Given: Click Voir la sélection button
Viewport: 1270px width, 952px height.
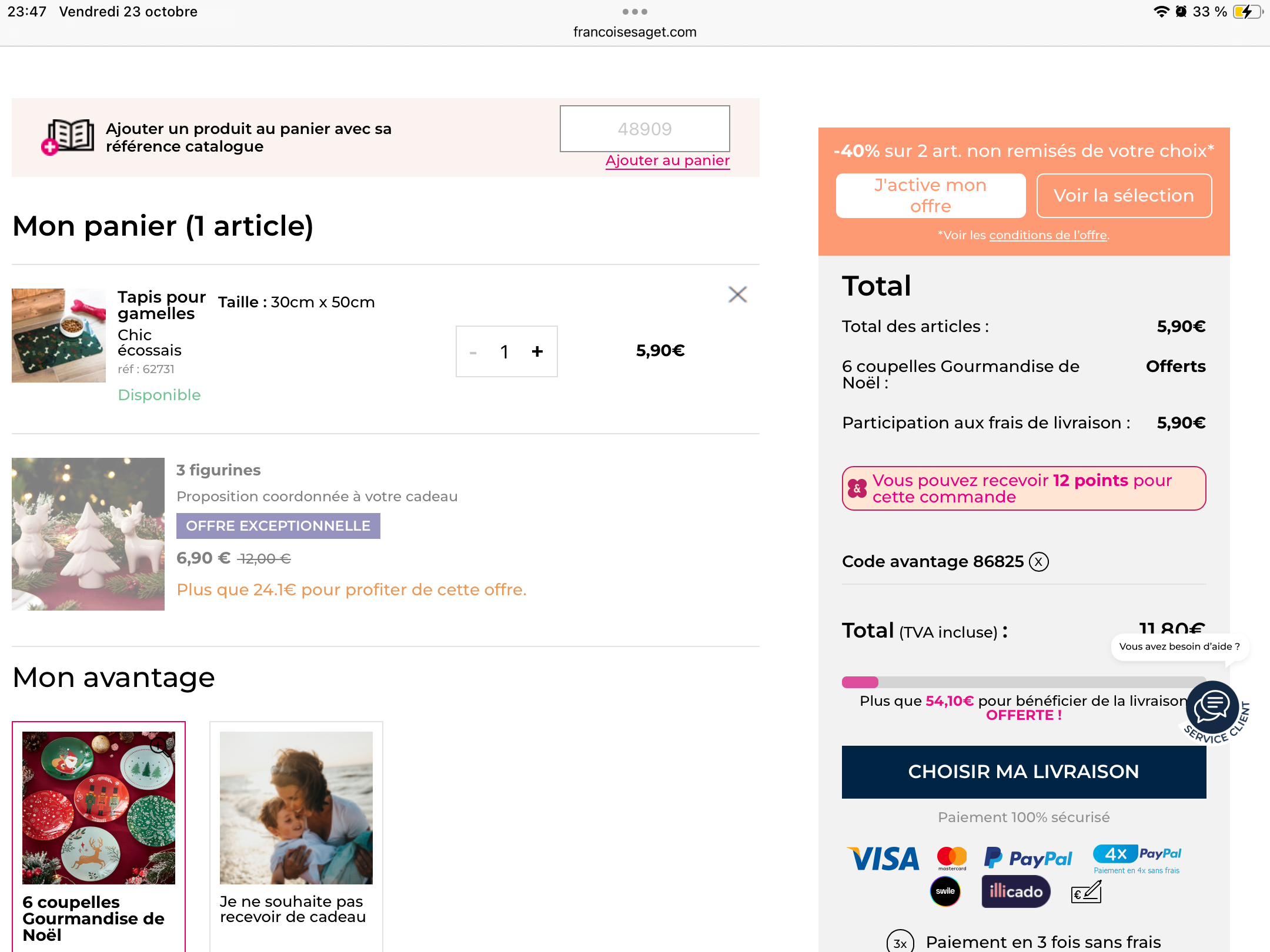Looking at the screenshot, I should (x=1124, y=196).
